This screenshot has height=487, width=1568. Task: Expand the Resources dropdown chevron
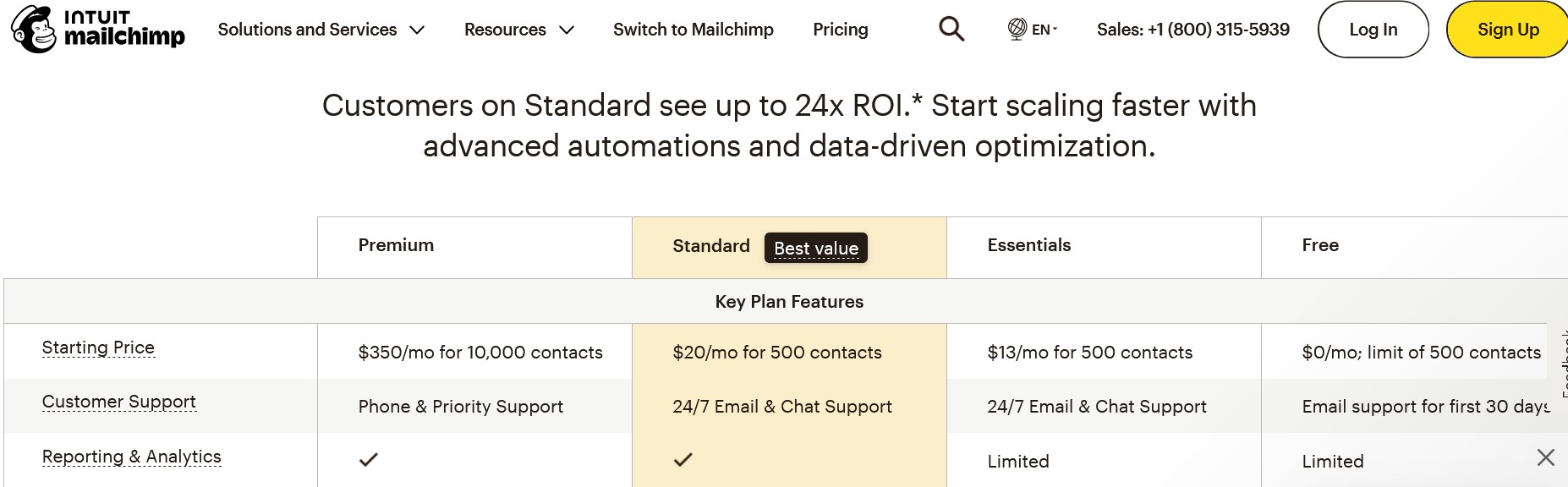567,30
